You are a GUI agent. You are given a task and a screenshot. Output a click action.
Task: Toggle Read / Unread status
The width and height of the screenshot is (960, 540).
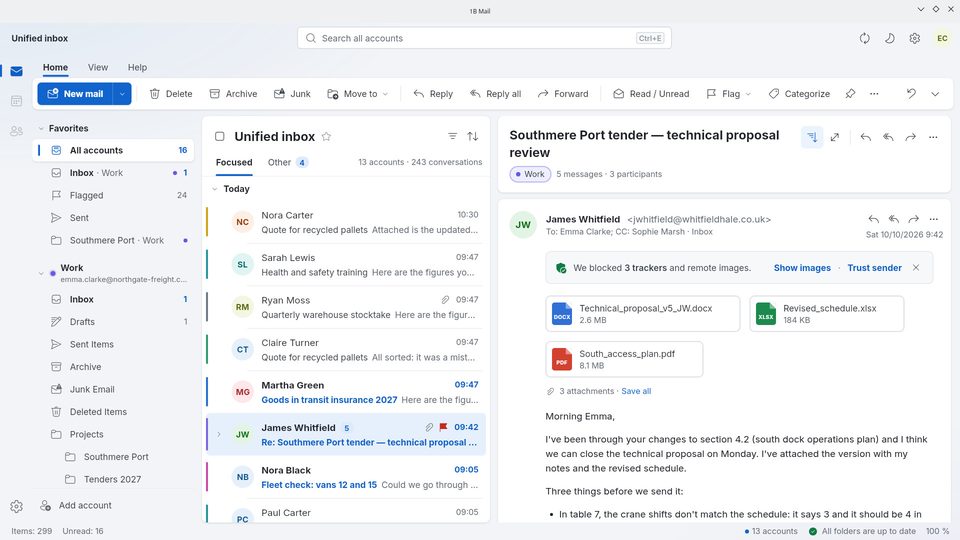tap(651, 94)
